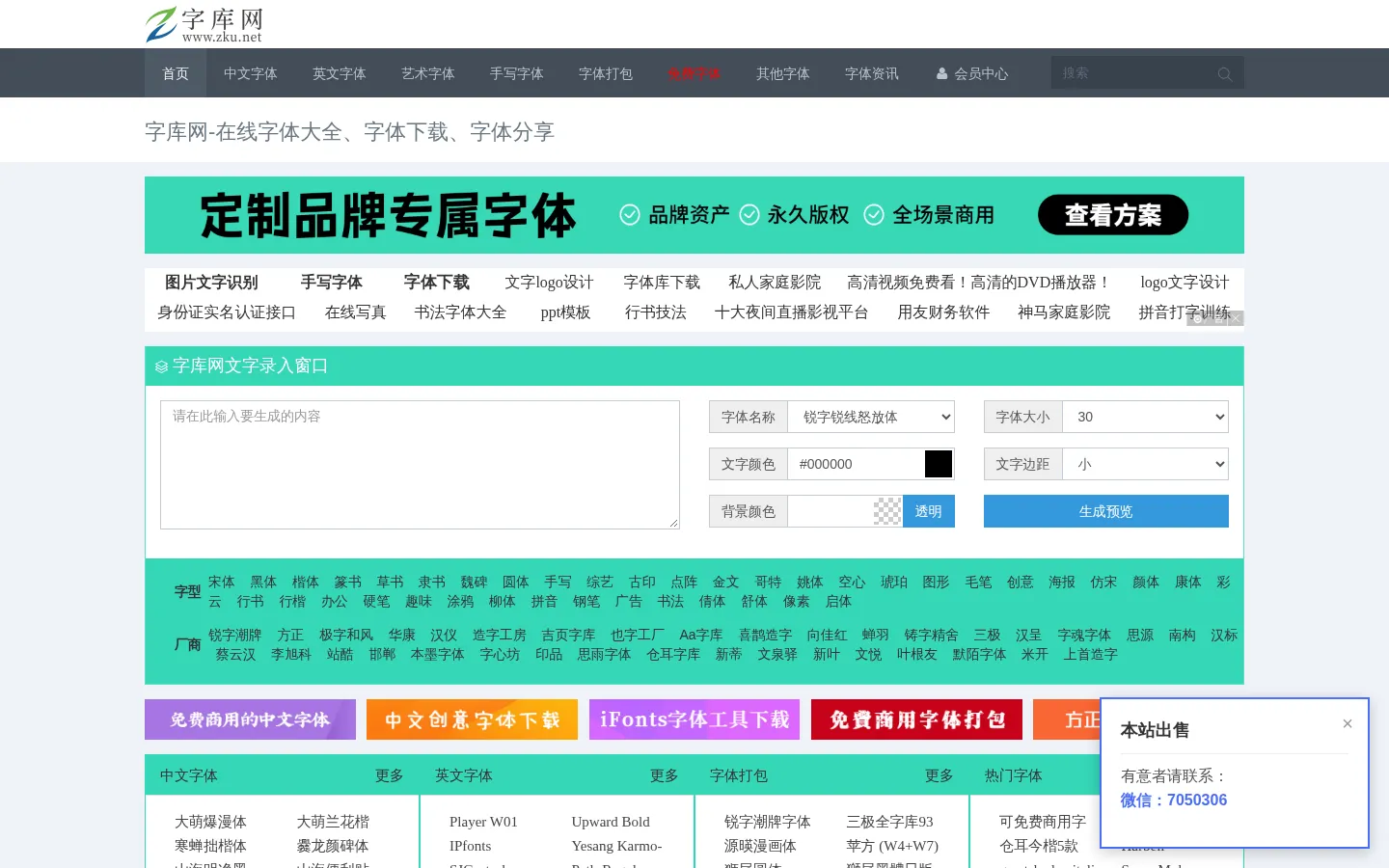
Task: Select the 篆书 font type
Action: click(348, 583)
